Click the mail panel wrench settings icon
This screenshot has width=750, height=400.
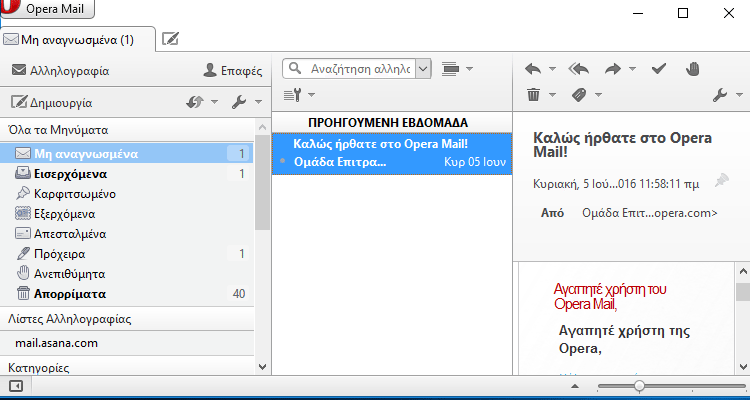[x=239, y=102]
